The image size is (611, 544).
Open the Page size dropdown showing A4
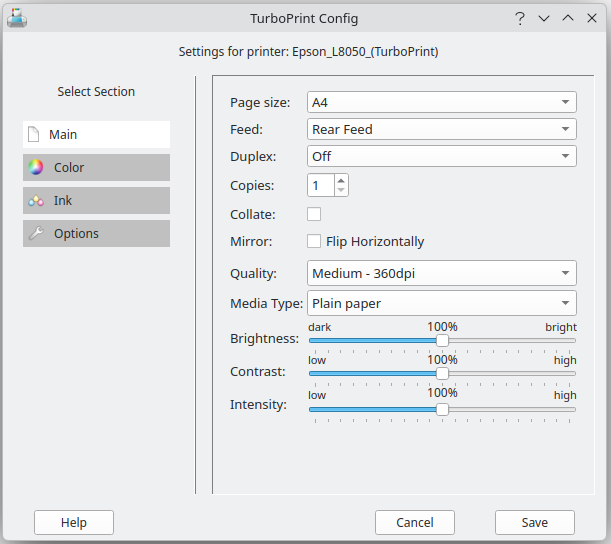click(x=442, y=102)
